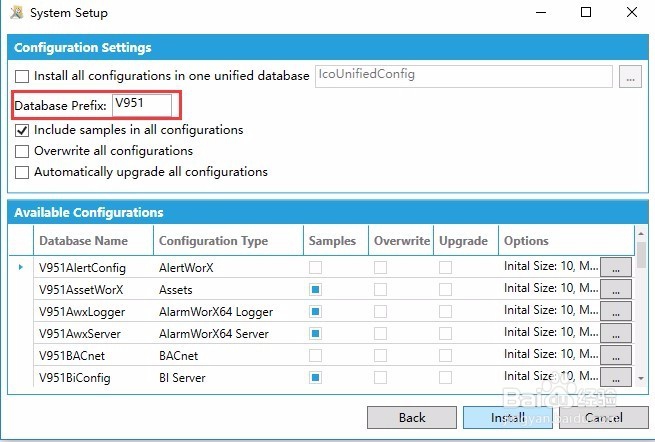Click scroll down arrow in configurations list
Viewport: 655px width, 442px height.
pos(641,378)
